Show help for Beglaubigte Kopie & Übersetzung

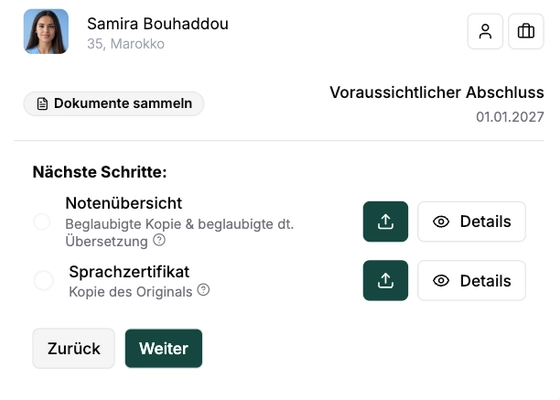pos(159,240)
